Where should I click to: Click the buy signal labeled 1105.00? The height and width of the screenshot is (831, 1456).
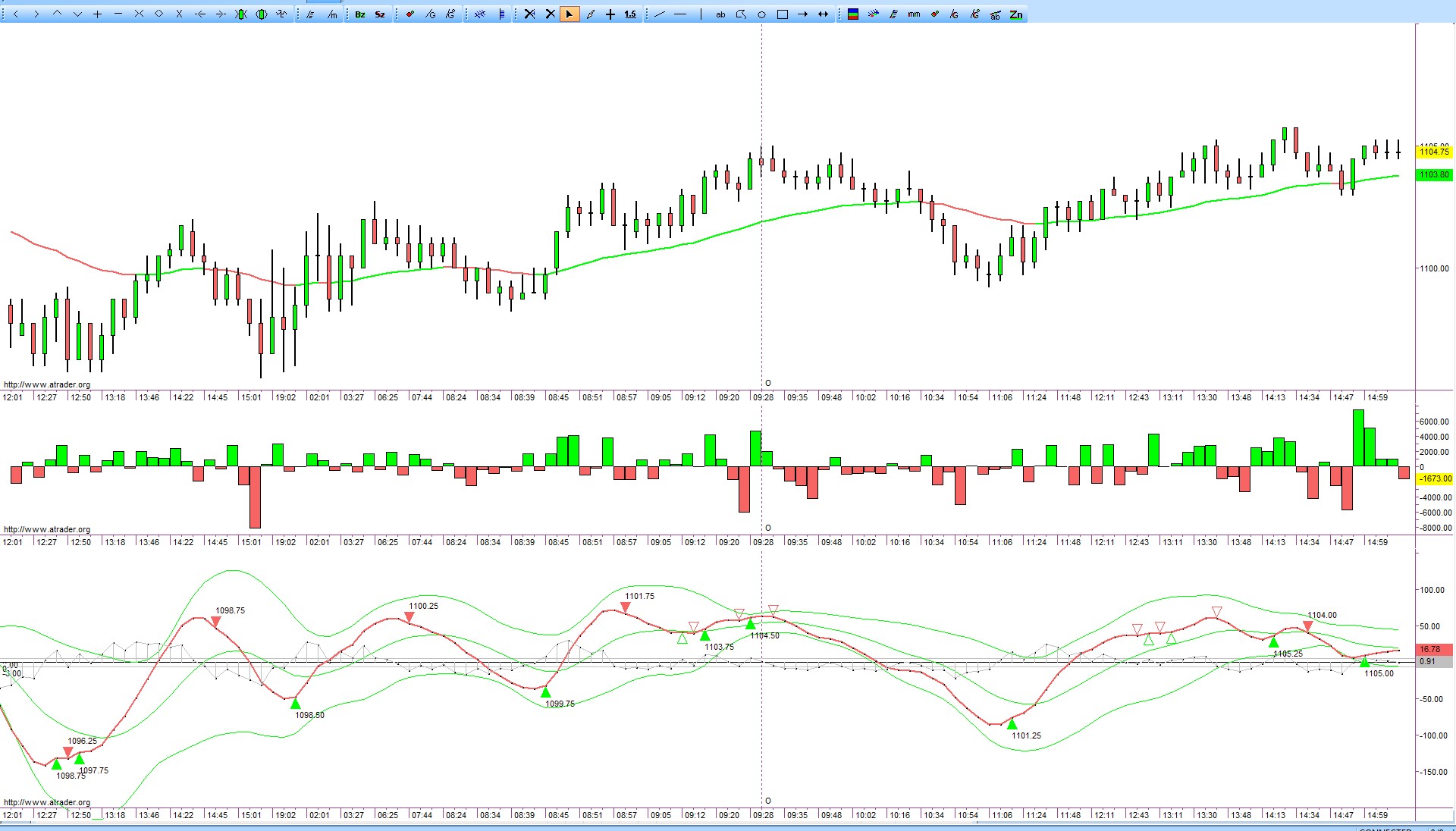pyautogui.click(x=1364, y=663)
